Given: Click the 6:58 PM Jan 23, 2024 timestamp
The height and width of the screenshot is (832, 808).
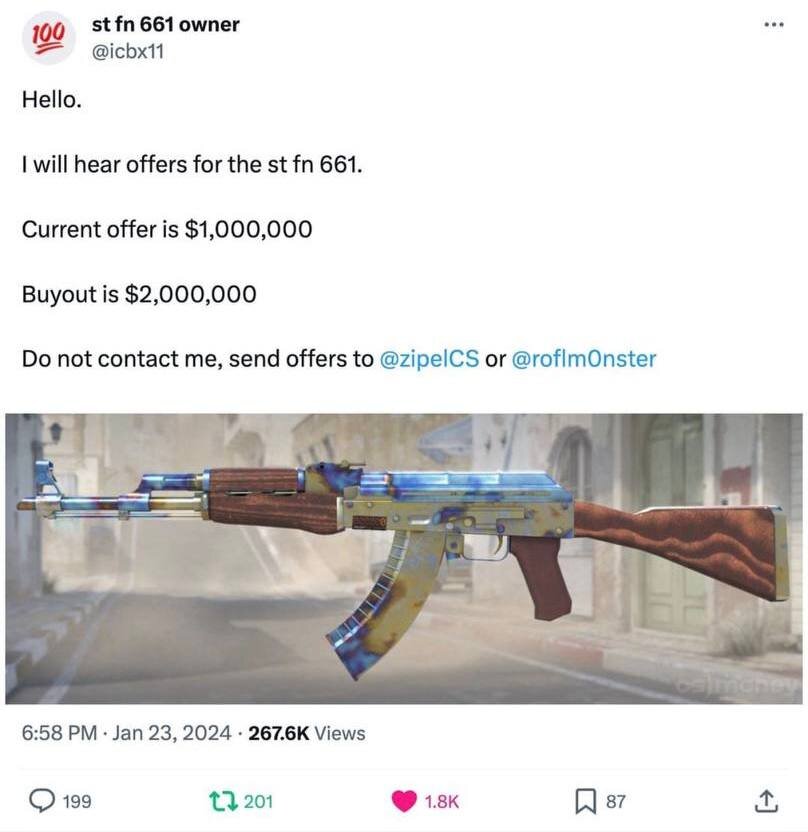Looking at the screenshot, I should [x=127, y=733].
